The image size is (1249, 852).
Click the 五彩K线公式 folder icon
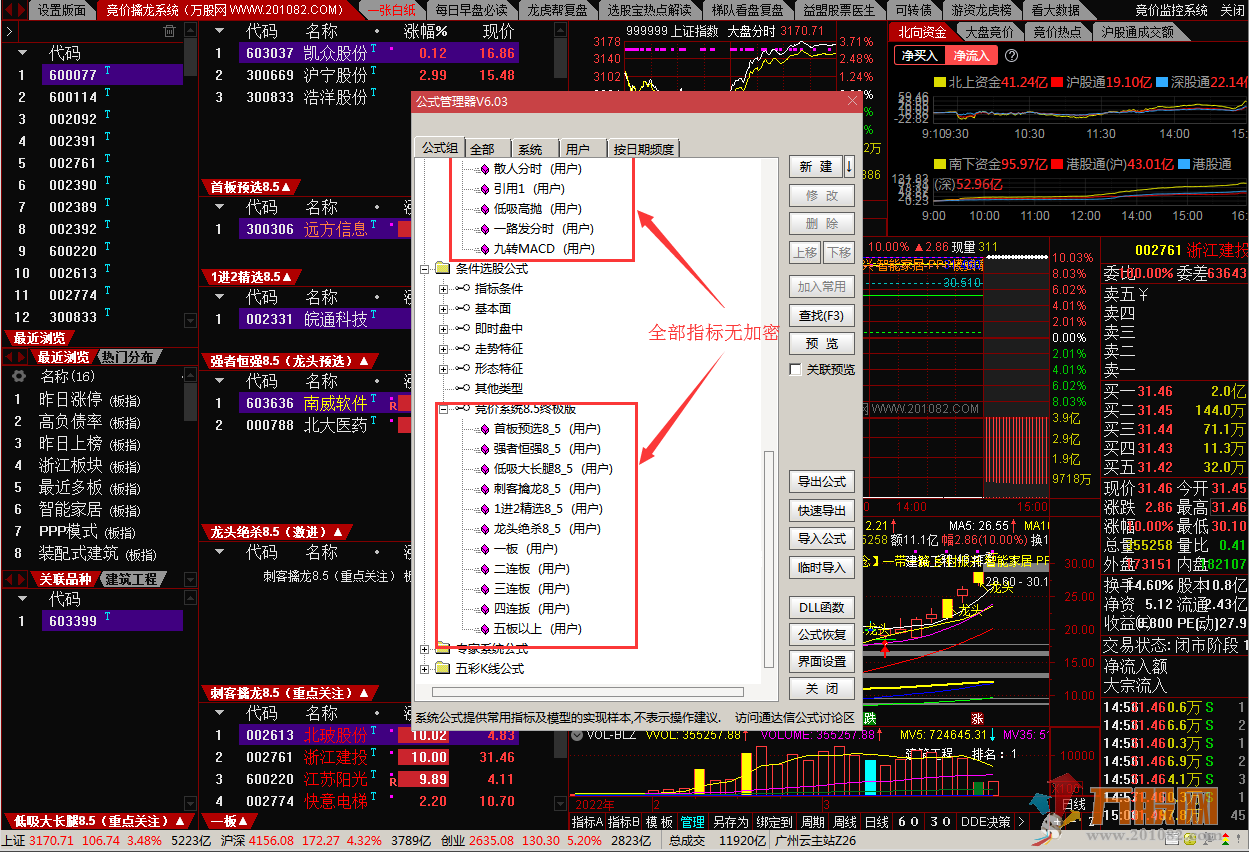coord(442,669)
